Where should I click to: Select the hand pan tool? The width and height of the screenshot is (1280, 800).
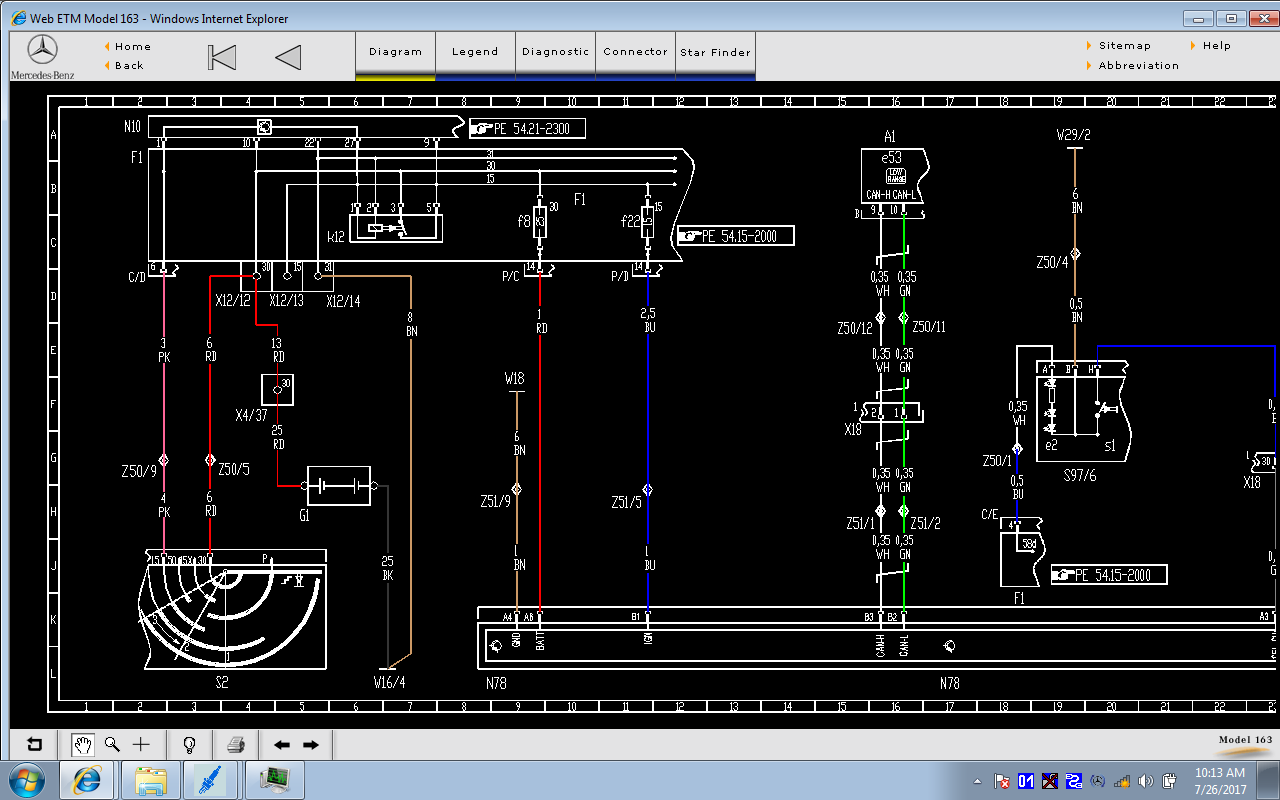[x=83, y=745]
